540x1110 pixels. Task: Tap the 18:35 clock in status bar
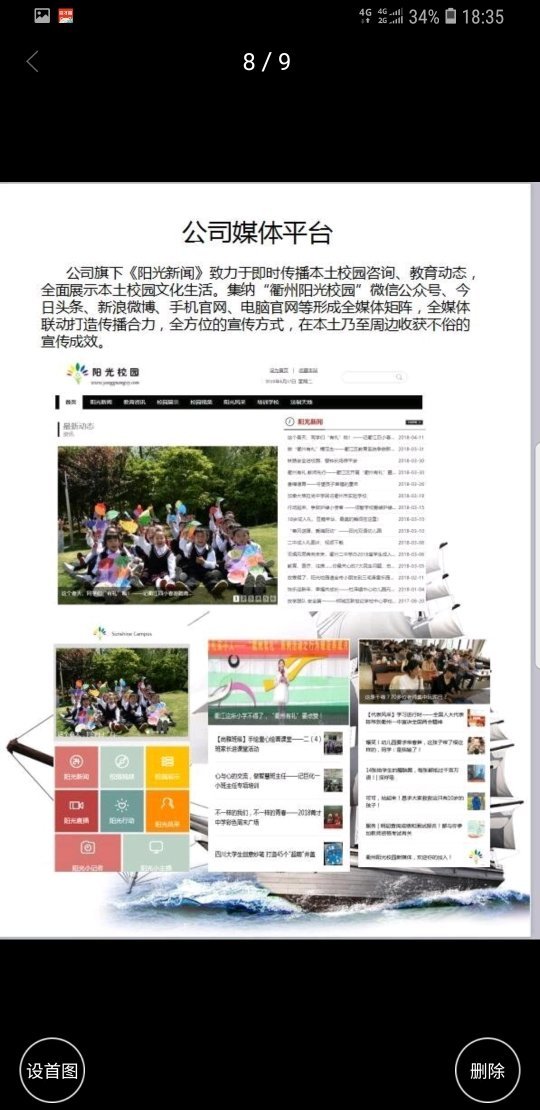(x=483, y=16)
